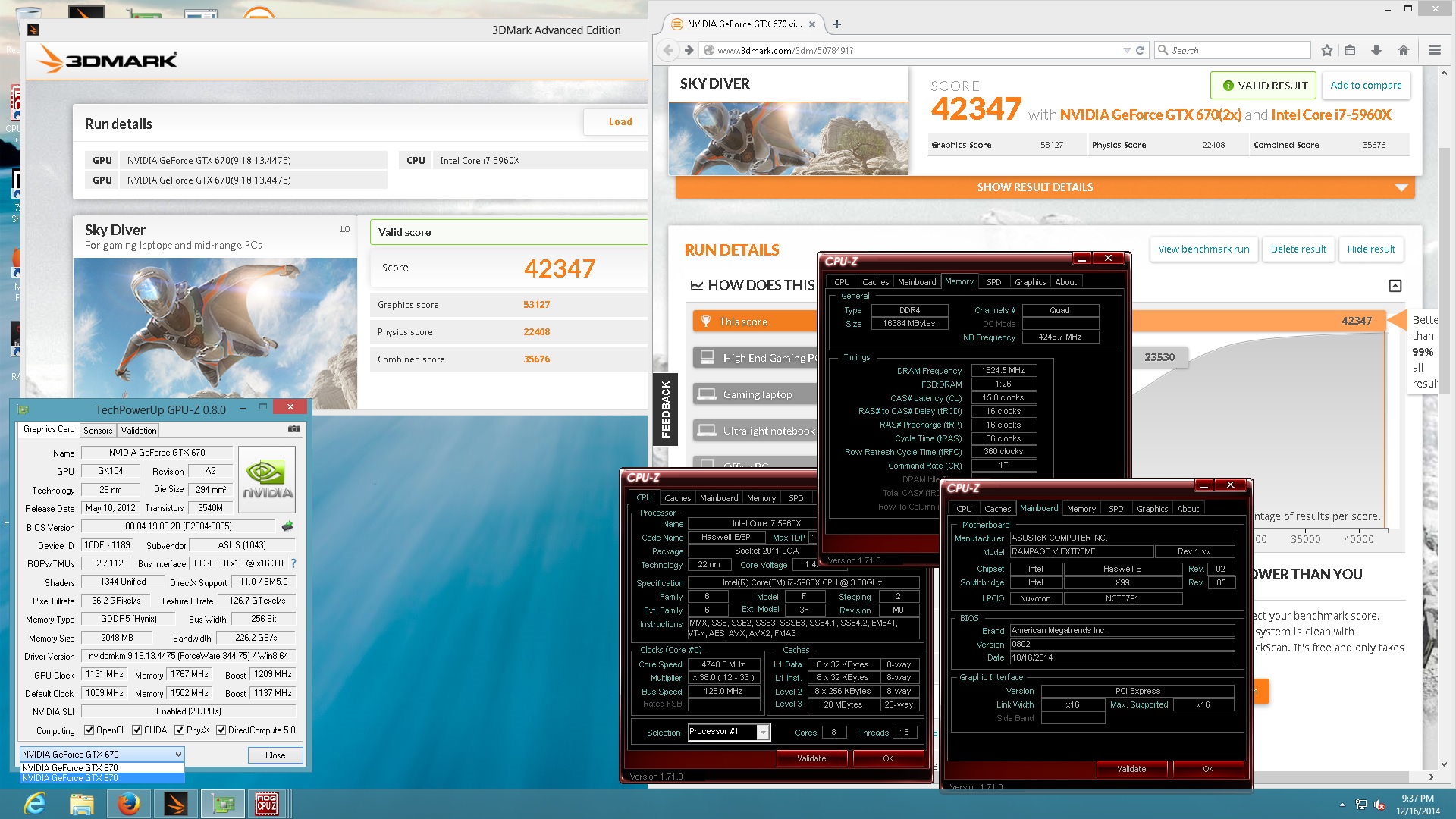Toggle PhysX checkbox in GPU-Z
1456x819 pixels.
[179, 730]
